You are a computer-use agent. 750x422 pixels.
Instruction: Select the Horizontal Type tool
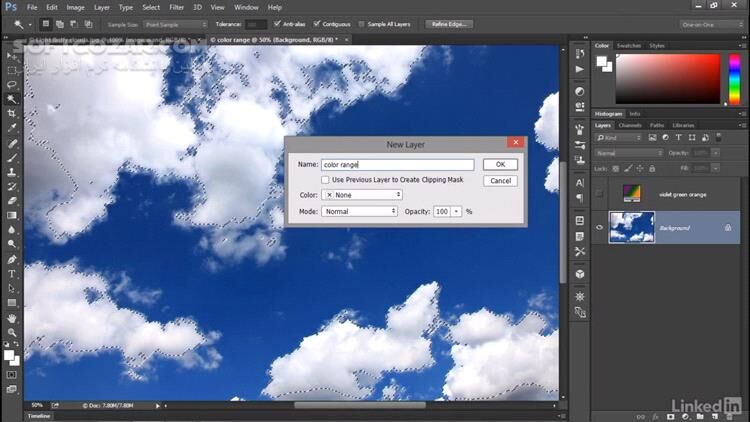(x=12, y=273)
